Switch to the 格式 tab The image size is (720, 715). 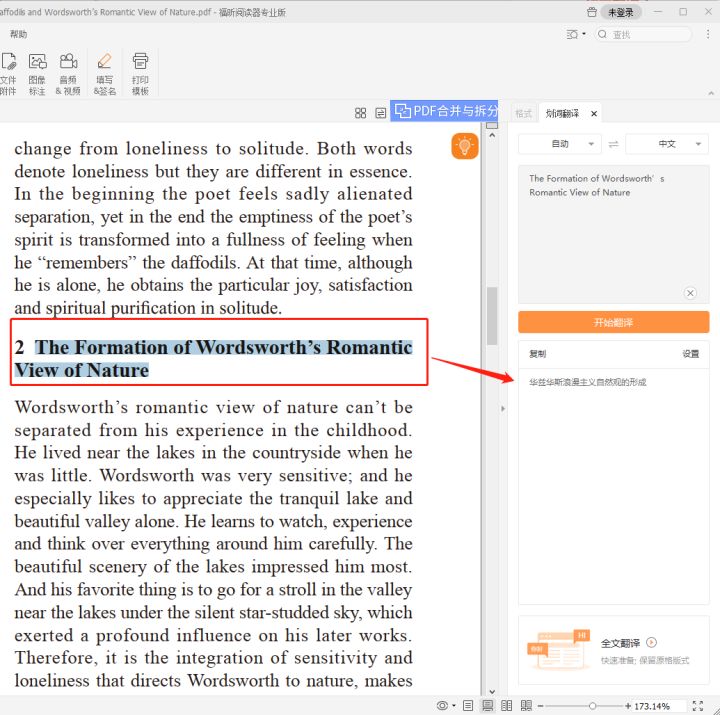(x=523, y=113)
